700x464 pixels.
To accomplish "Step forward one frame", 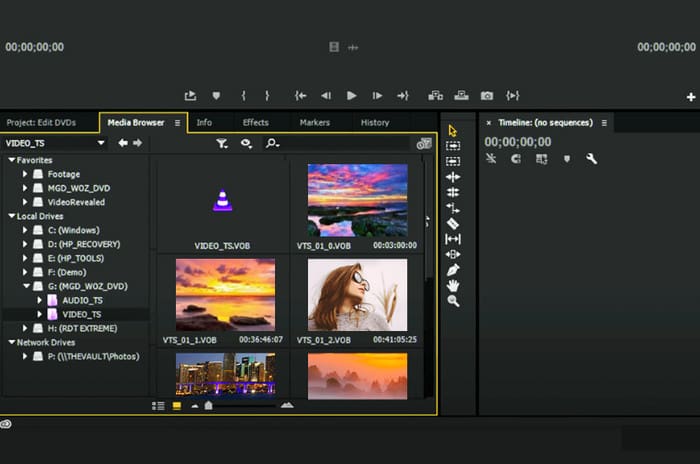I will pyautogui.click(x=377, y=96).
